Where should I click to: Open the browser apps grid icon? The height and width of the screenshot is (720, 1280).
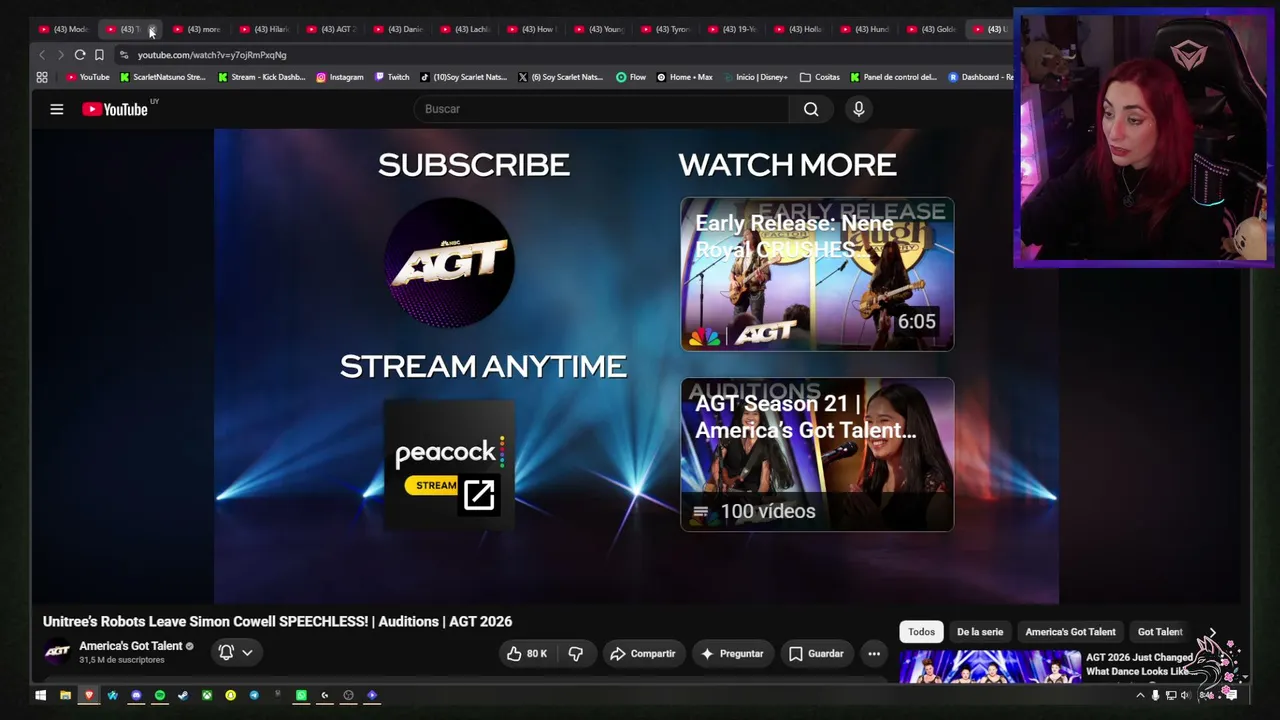(42, 77)
